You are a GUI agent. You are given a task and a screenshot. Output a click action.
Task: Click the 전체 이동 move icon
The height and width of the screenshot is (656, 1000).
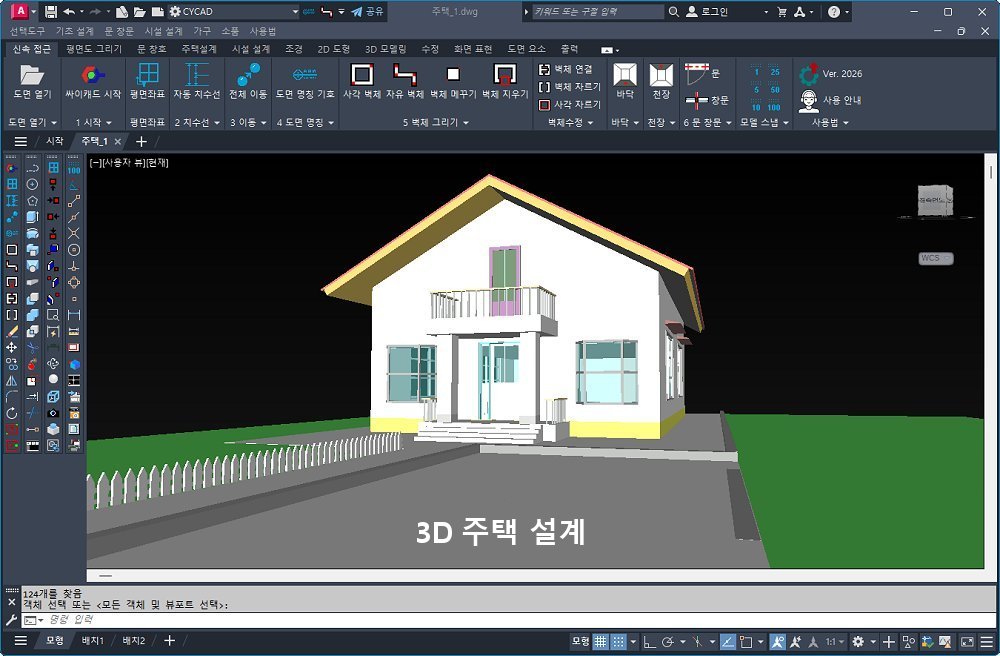pyautogui.click(x=248, y=75)
